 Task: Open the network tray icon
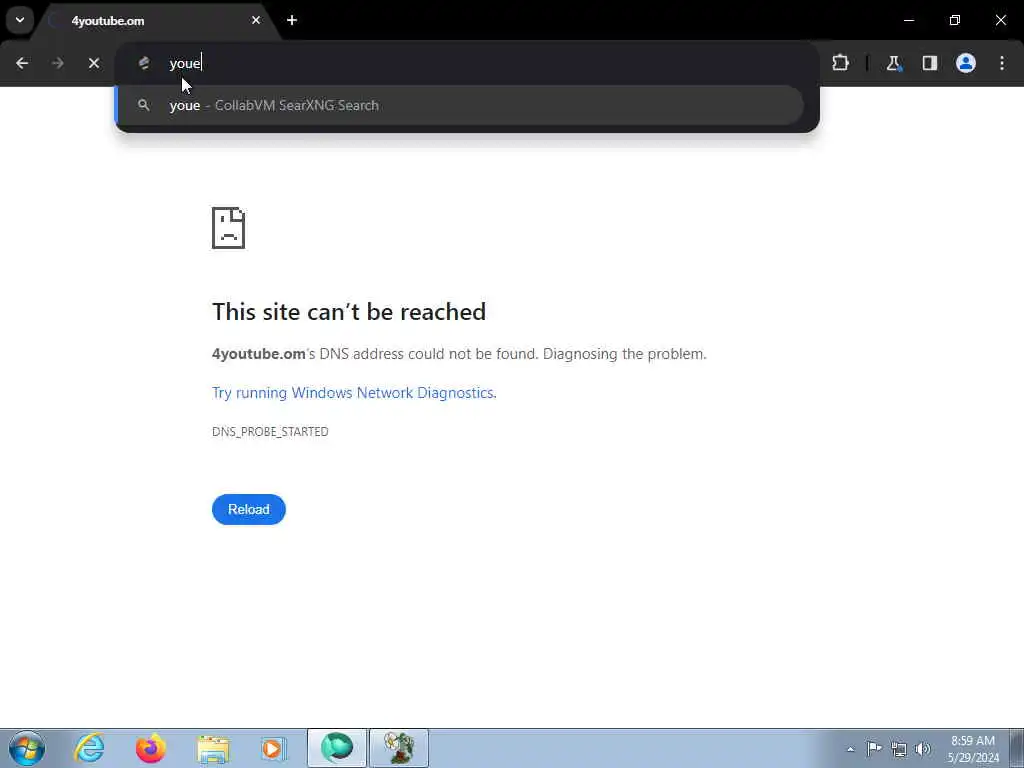(899, 749)
